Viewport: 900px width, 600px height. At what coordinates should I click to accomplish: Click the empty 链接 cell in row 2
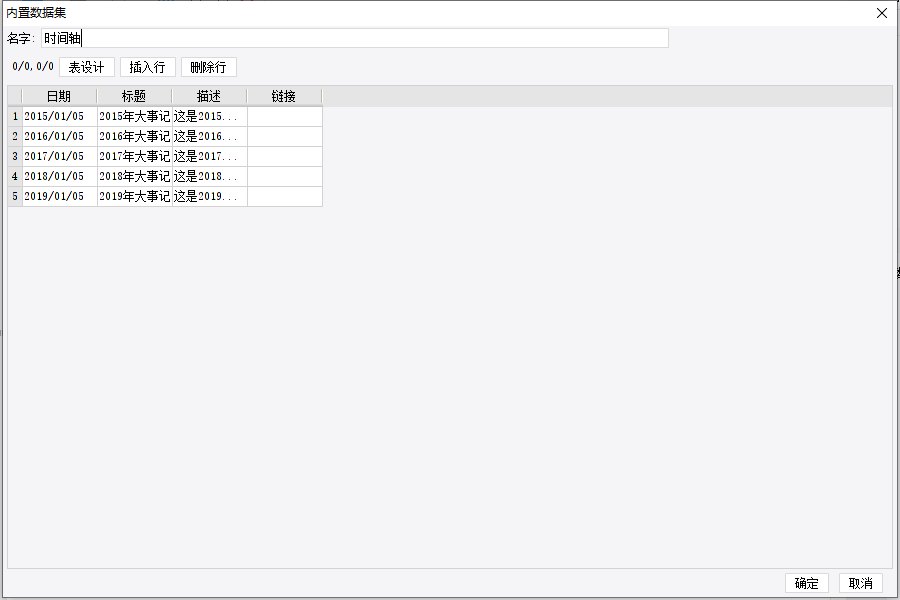[285, 137]
